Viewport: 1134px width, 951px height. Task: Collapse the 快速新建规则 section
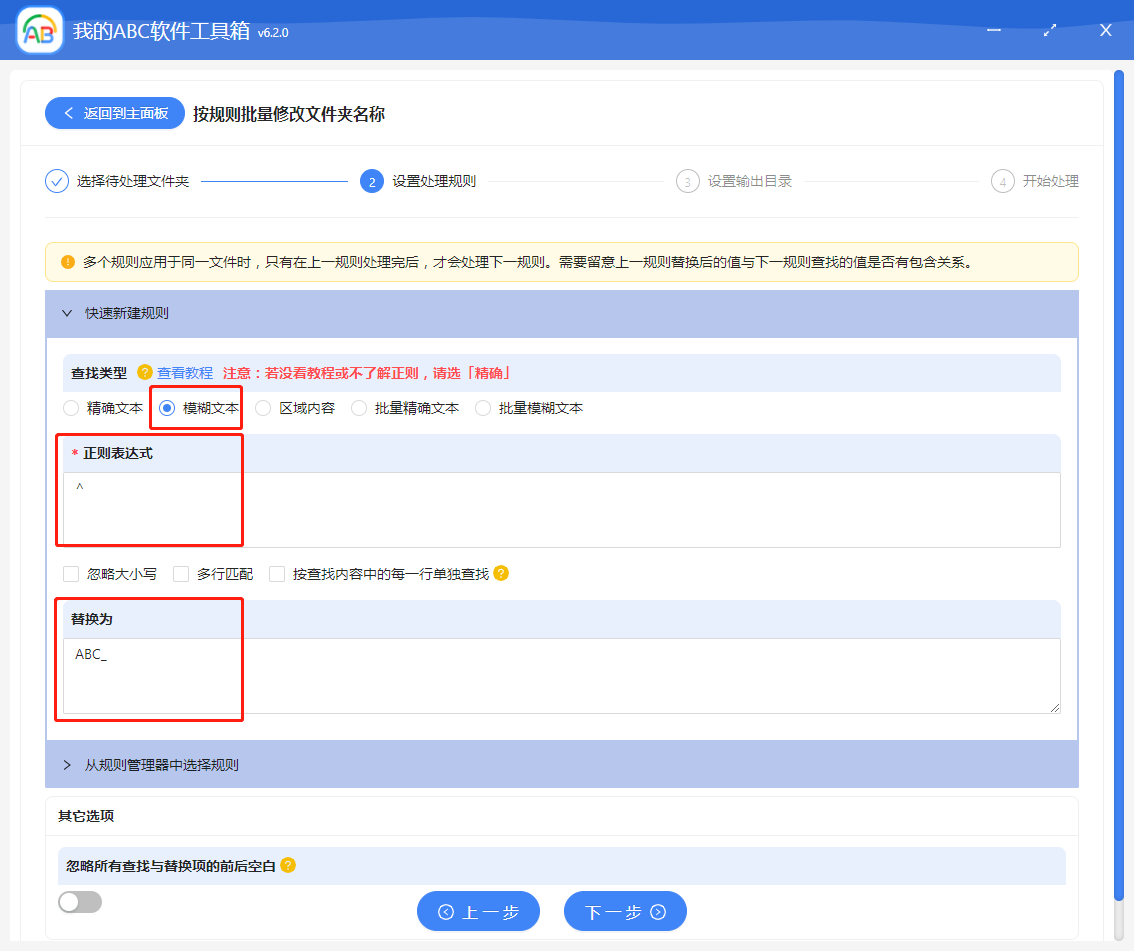pyautogui.click(x=66, y=313)
